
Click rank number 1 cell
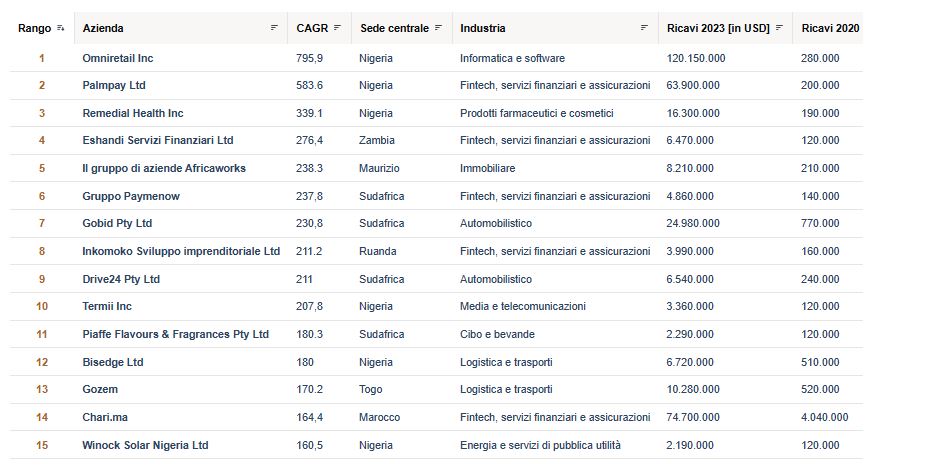click(41, 58)
